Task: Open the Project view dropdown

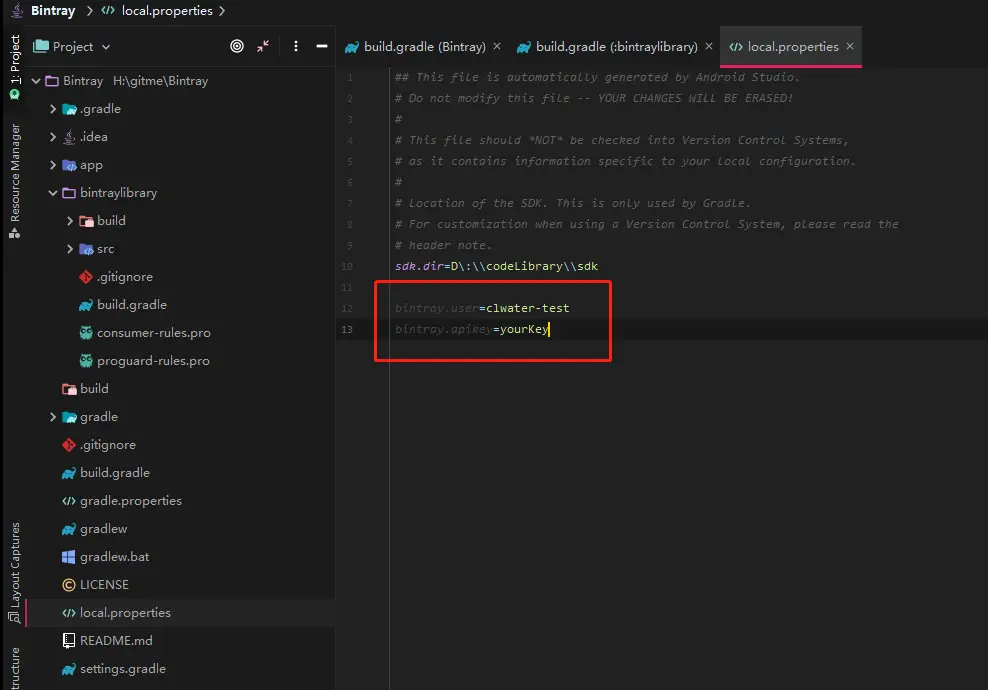Action: (72, 47)
